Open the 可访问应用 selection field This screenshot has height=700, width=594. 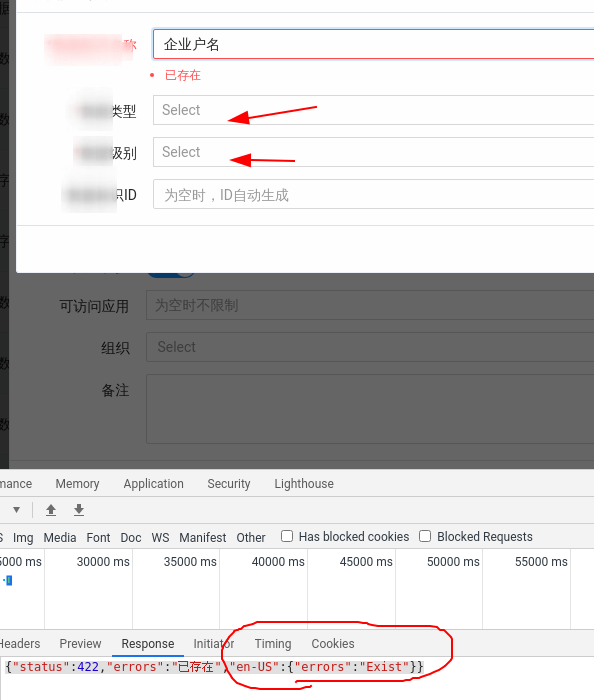[370, 305]
